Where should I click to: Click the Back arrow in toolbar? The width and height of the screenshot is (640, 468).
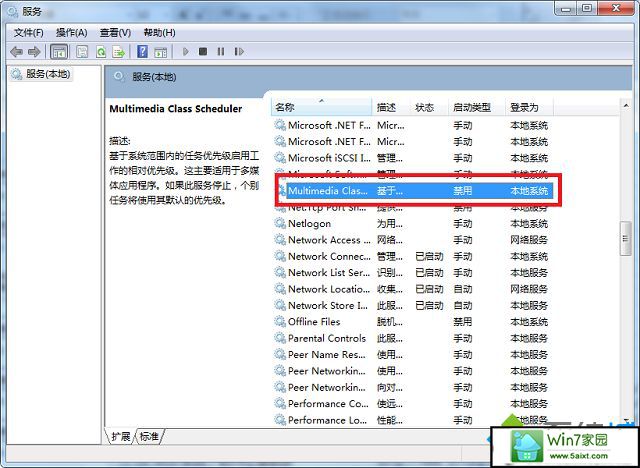click(x=16, y=52)
